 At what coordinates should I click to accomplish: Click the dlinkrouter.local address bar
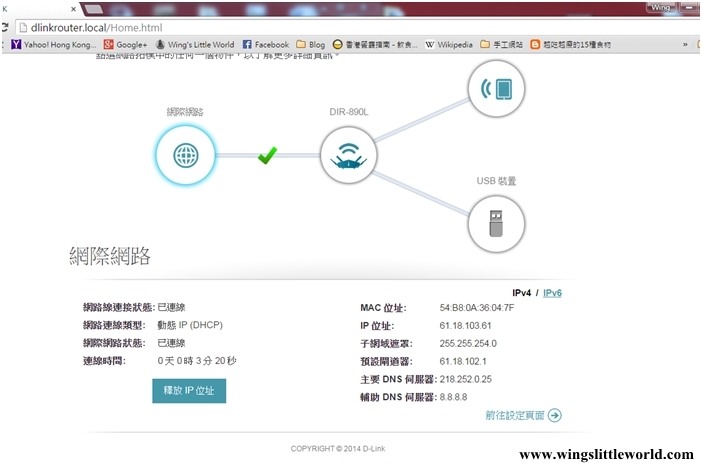pyautogui.click(x=300, y=27)
